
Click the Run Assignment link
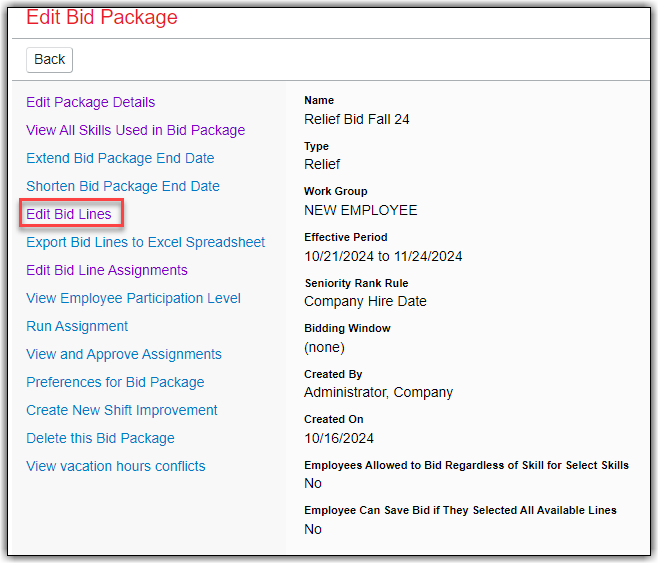77,326
